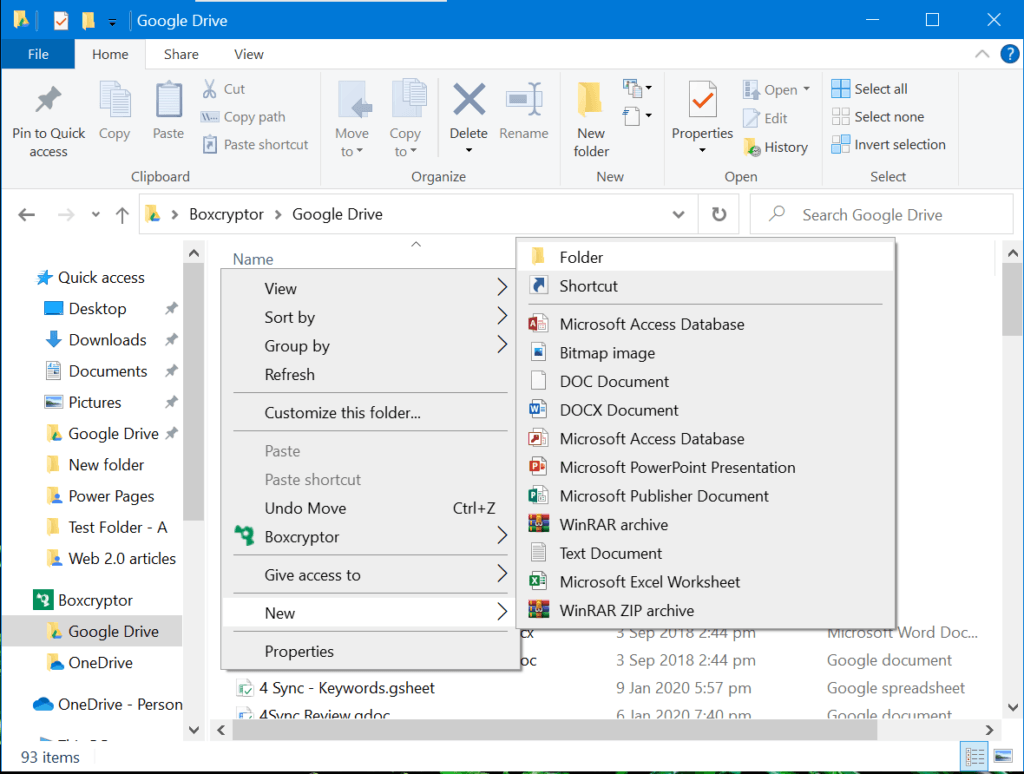The height and width of the screenshot is (774, 1024).
Task: Select Downloads in navigation pane
Action: 107,340
